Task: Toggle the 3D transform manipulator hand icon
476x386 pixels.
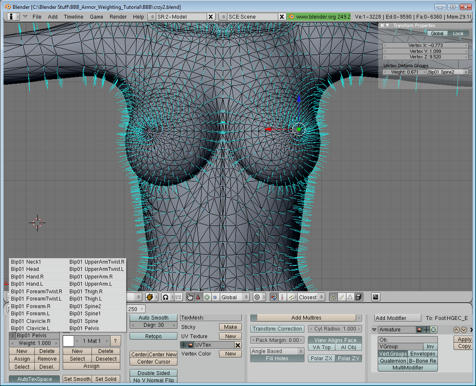Action: coord(190,297)
